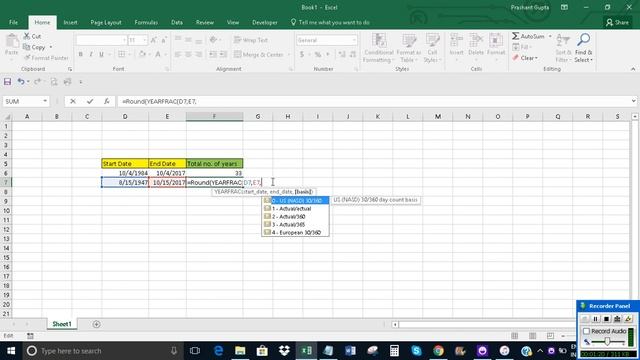Select '3 - Actual/365' basis option
640x360 pixels.
coord(296,224)
